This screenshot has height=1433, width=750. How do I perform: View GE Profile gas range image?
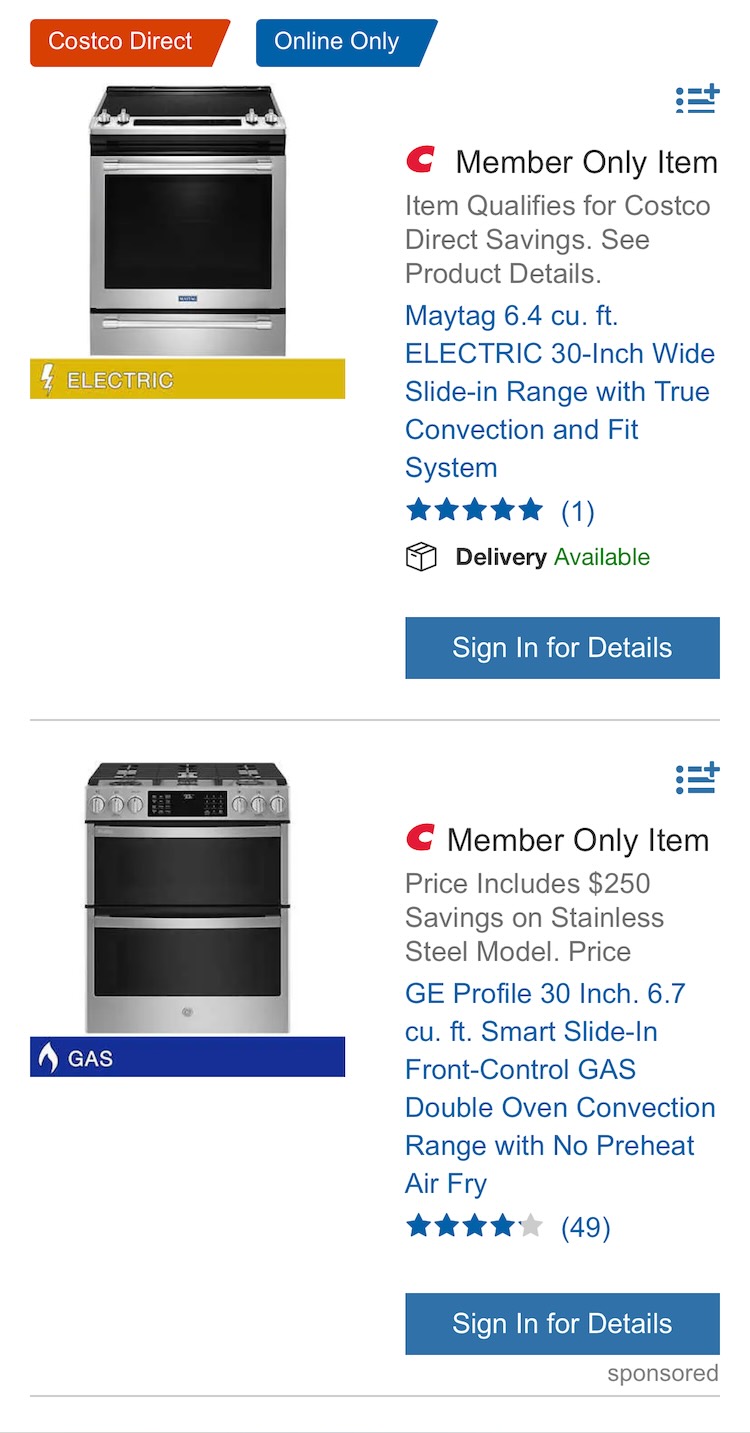click(188, 897)
